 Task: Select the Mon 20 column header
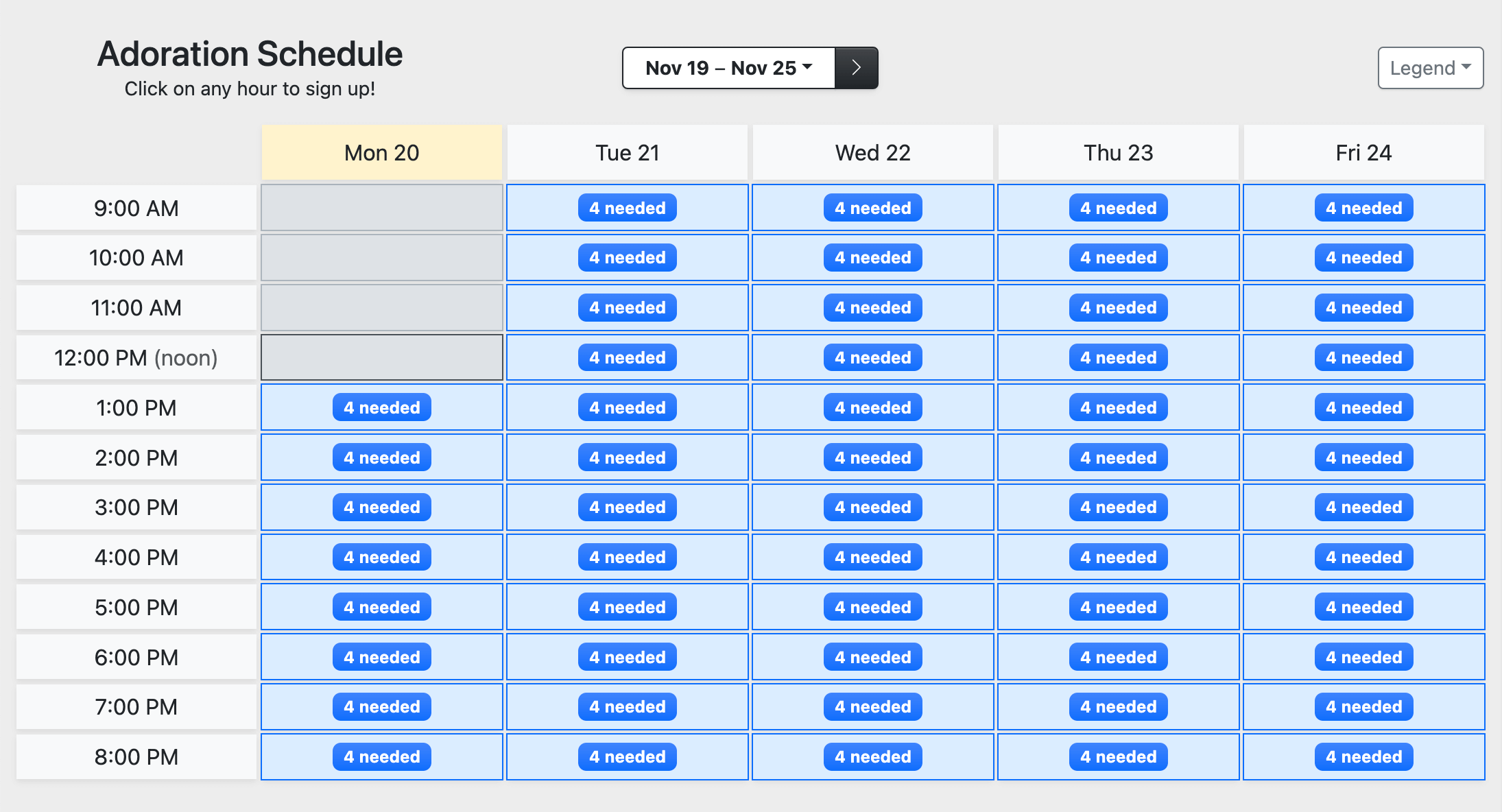point(381,152)
